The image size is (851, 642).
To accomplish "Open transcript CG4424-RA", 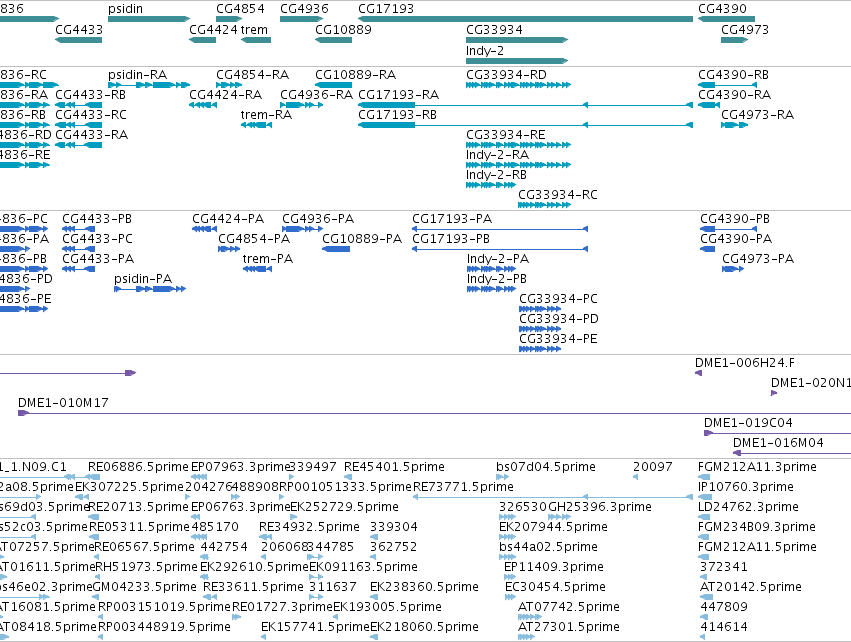I will coord(226,95).
